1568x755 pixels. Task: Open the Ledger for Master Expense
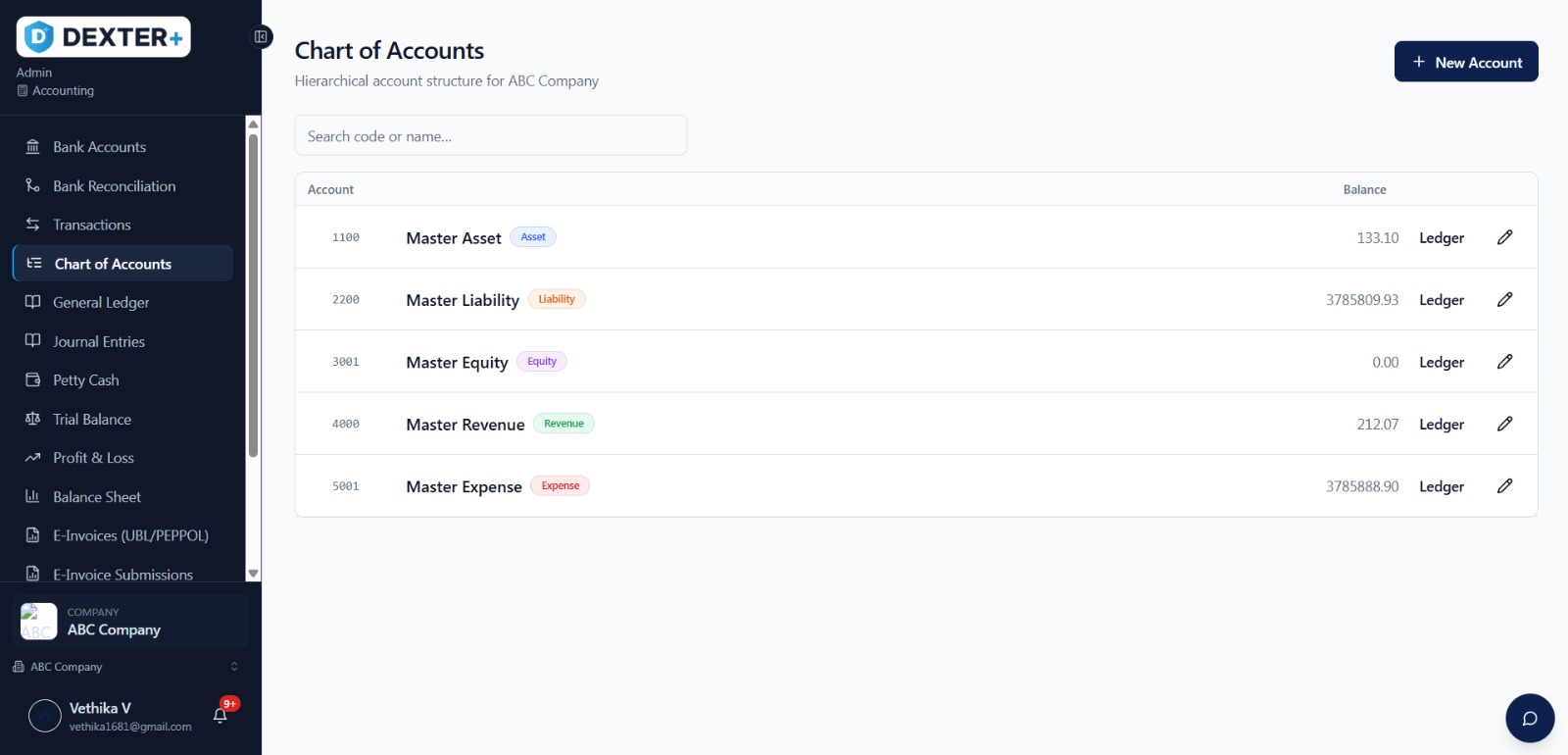[1442, 486]
